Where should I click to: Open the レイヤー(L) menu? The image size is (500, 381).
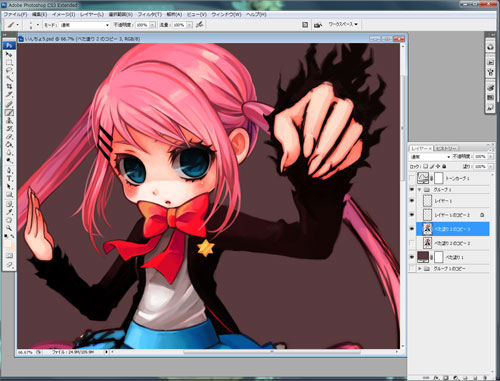92,15
